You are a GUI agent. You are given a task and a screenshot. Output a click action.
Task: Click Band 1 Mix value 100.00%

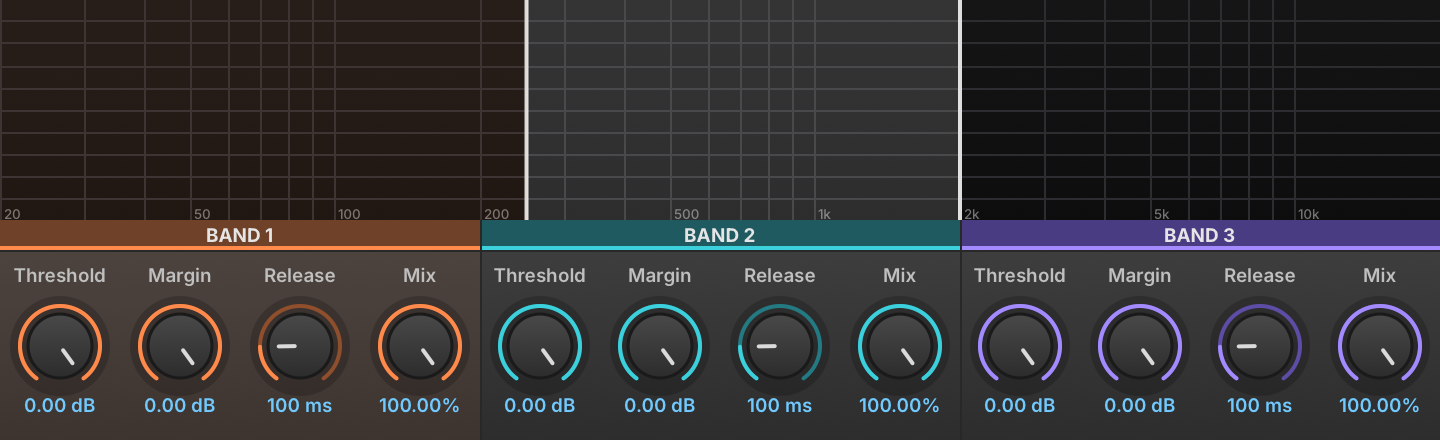(x=420, y=406)
